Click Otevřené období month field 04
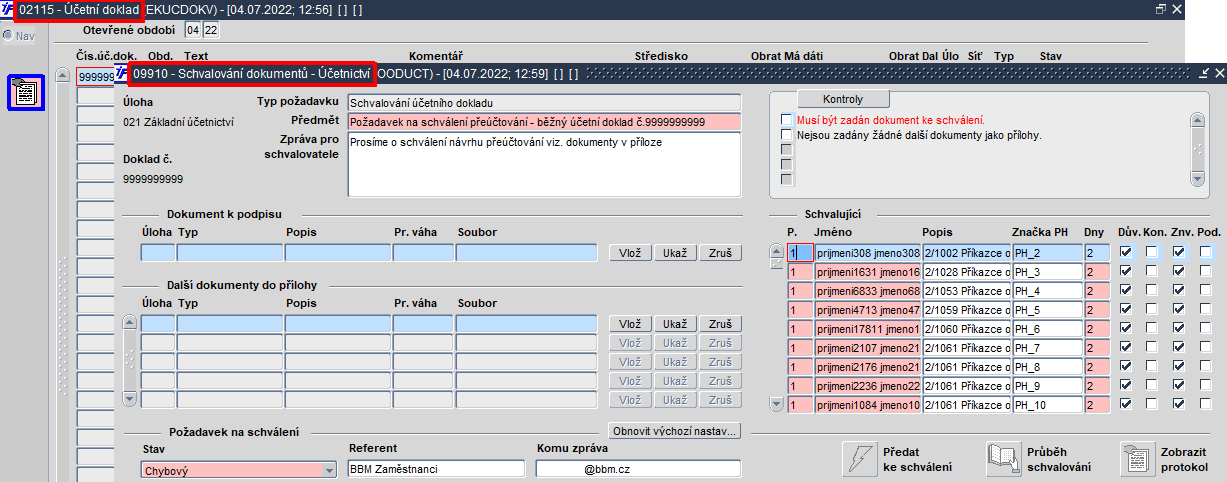Screen dimensions: 1227x482 coord(193,30)
